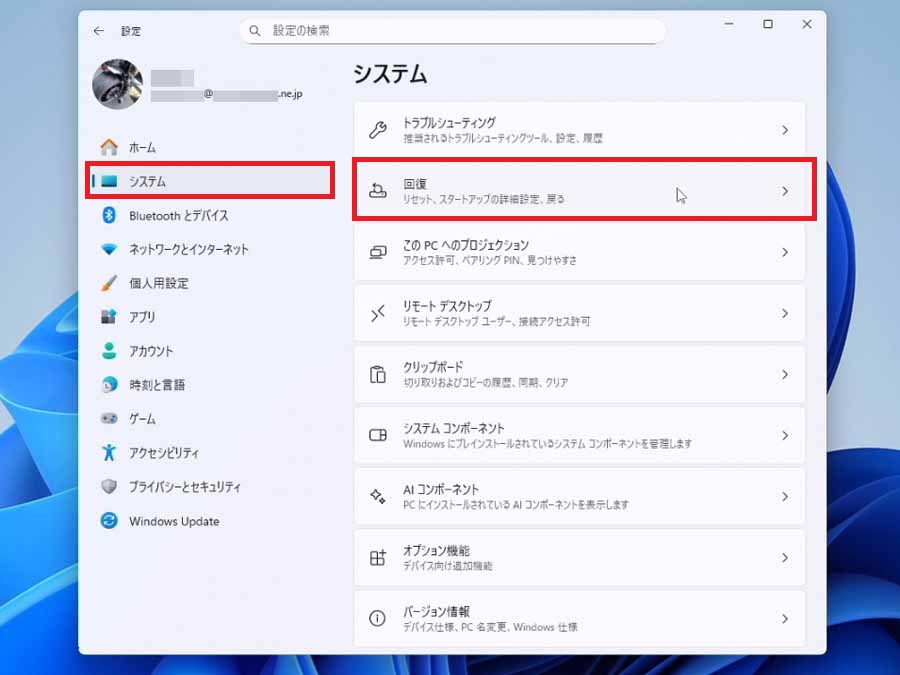This screenshot has width=900, height=675.
Task: Click the back arrow in Settings
Action: pyautogui.click(x=98, y=31)
